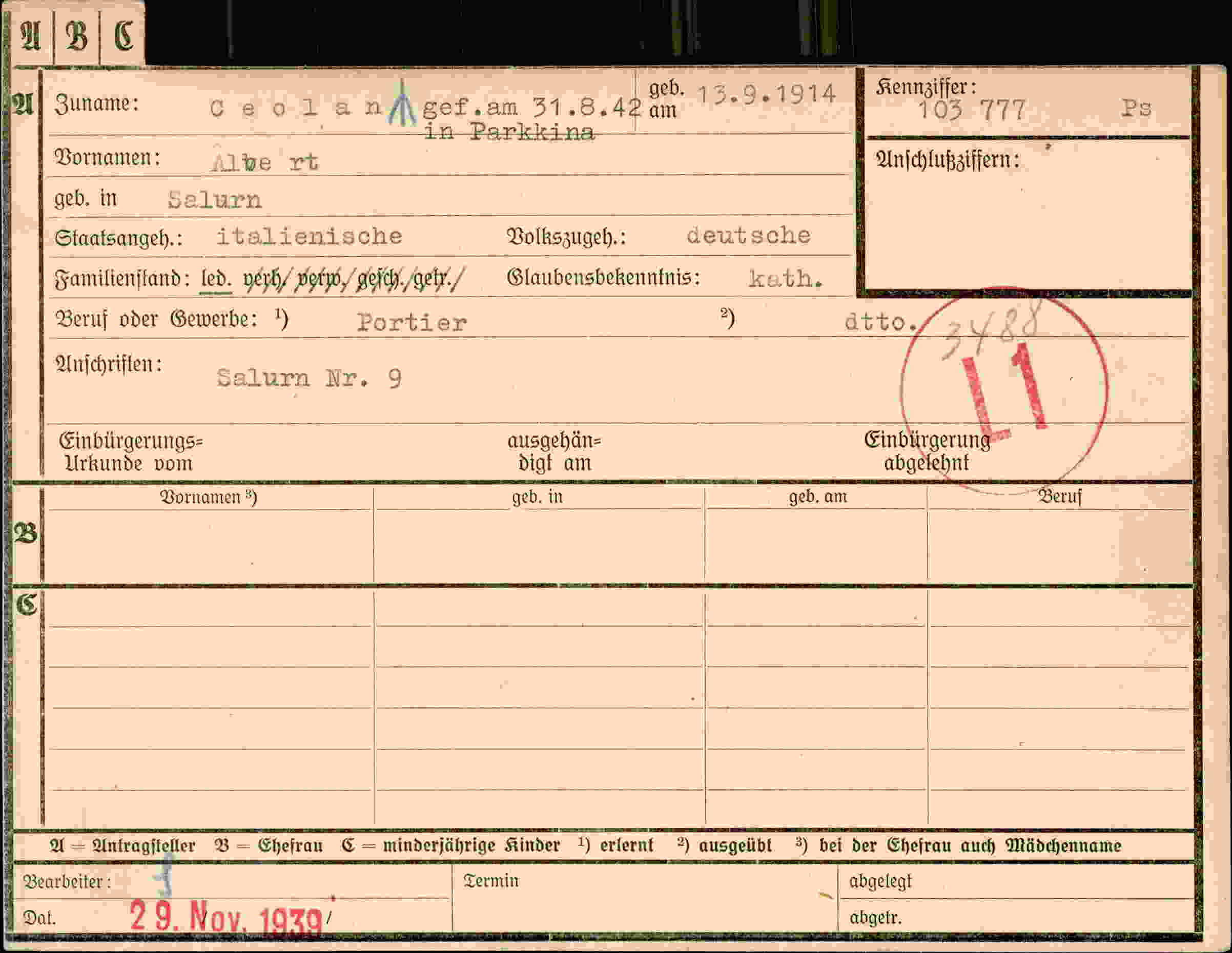Click the 'Zuname:' field label
Screen dimensions: 1232x953
[96, 105]
